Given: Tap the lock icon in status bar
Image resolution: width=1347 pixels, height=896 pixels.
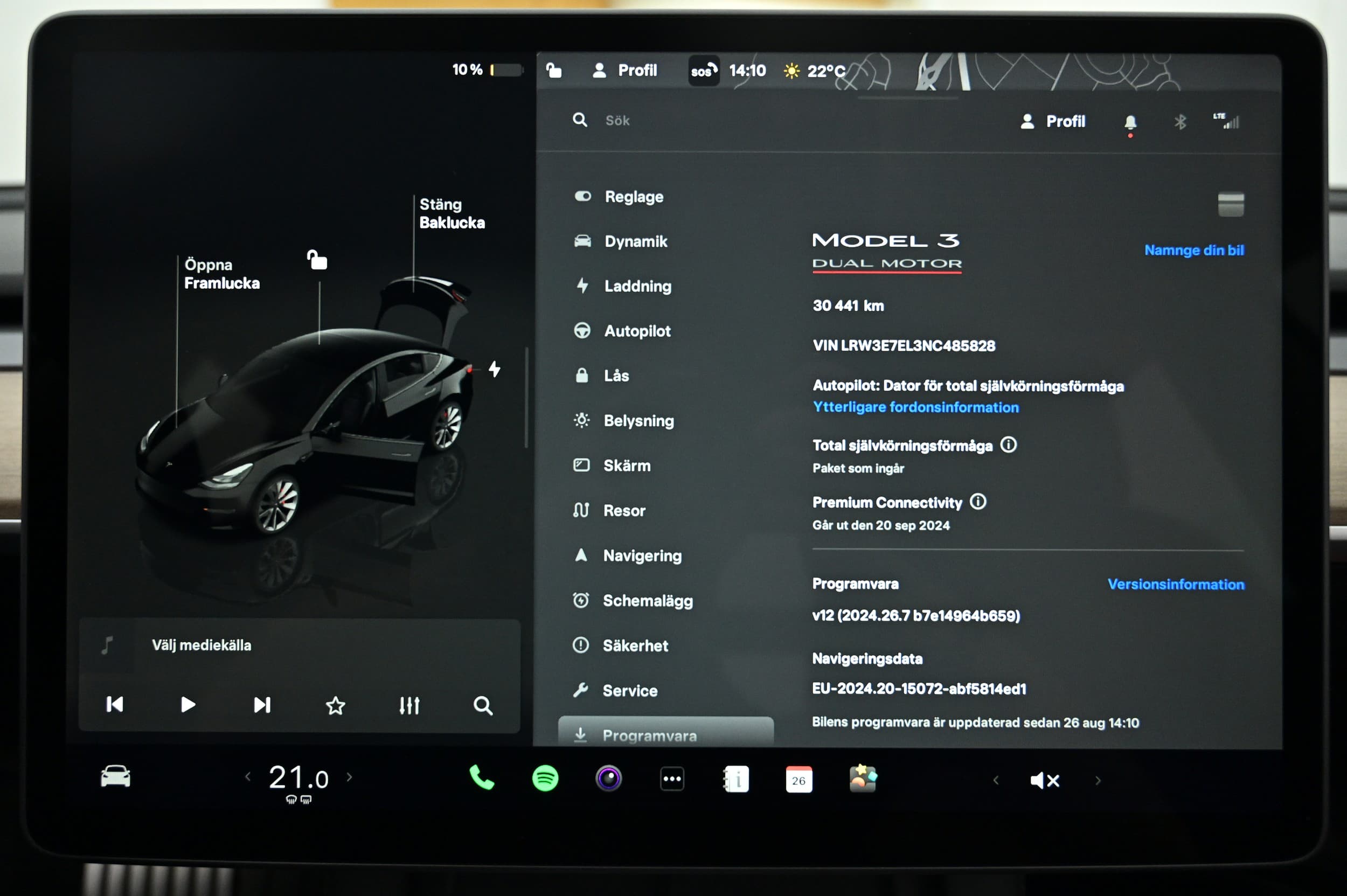Looking at the screenshot, I should (x=554, y=70).
